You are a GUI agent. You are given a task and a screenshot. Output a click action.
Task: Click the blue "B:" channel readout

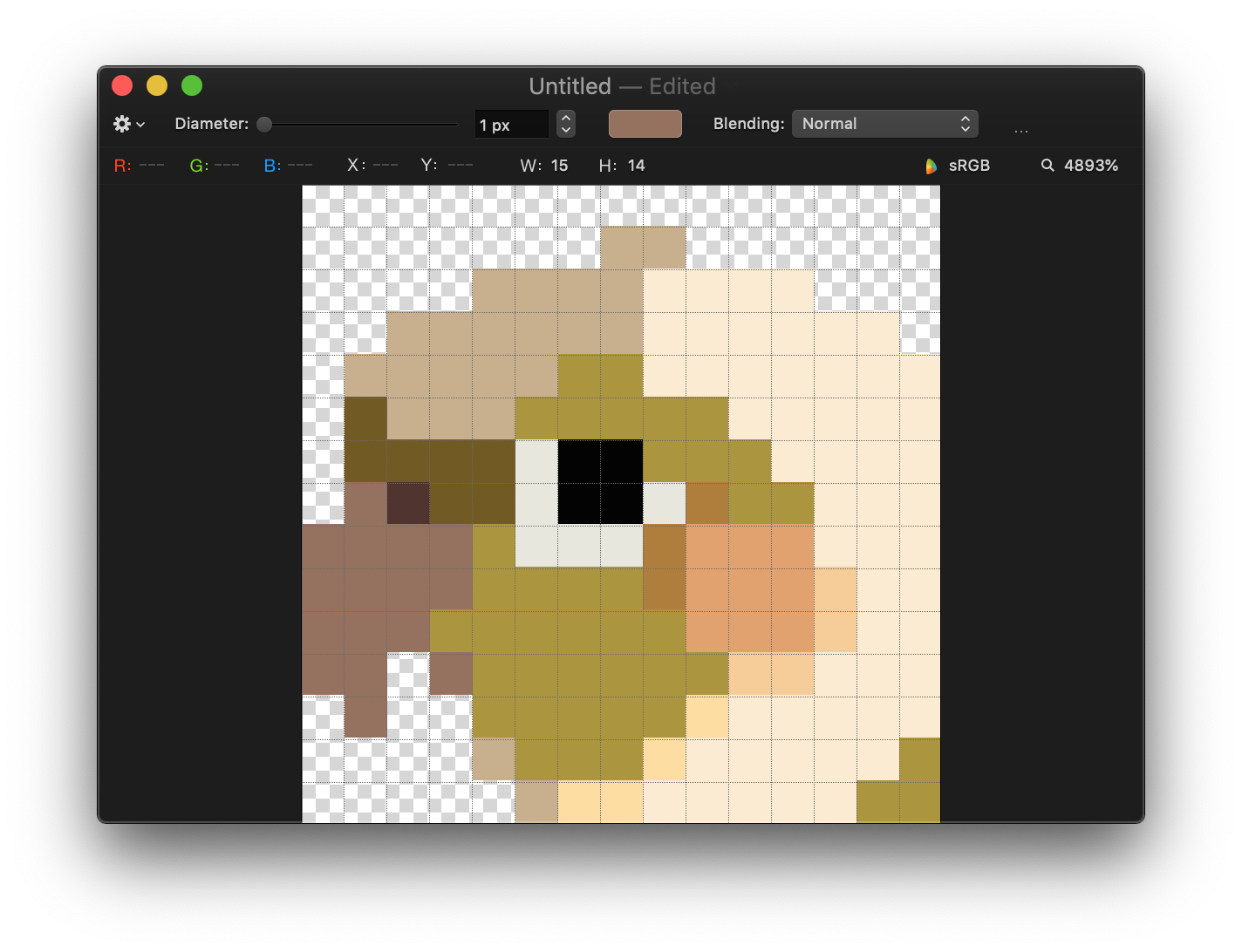coord(288,166)
